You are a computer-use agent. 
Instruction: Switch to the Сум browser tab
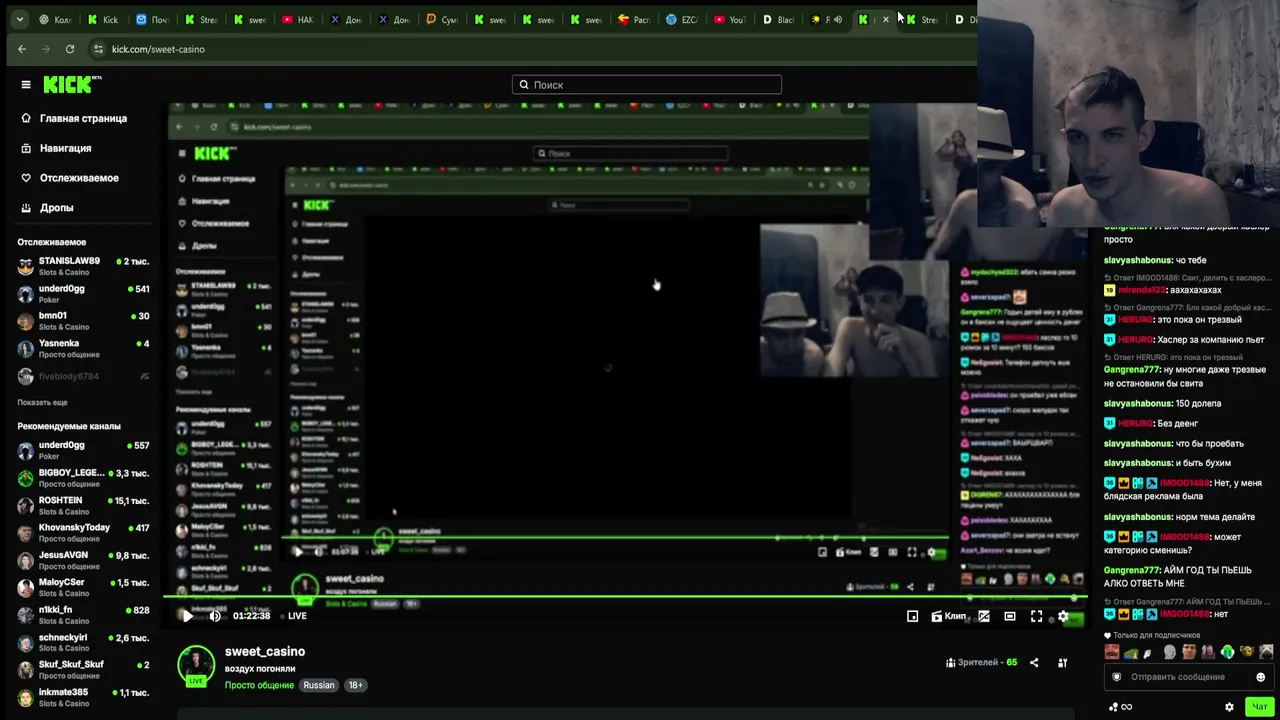click(x=442, y=20)
